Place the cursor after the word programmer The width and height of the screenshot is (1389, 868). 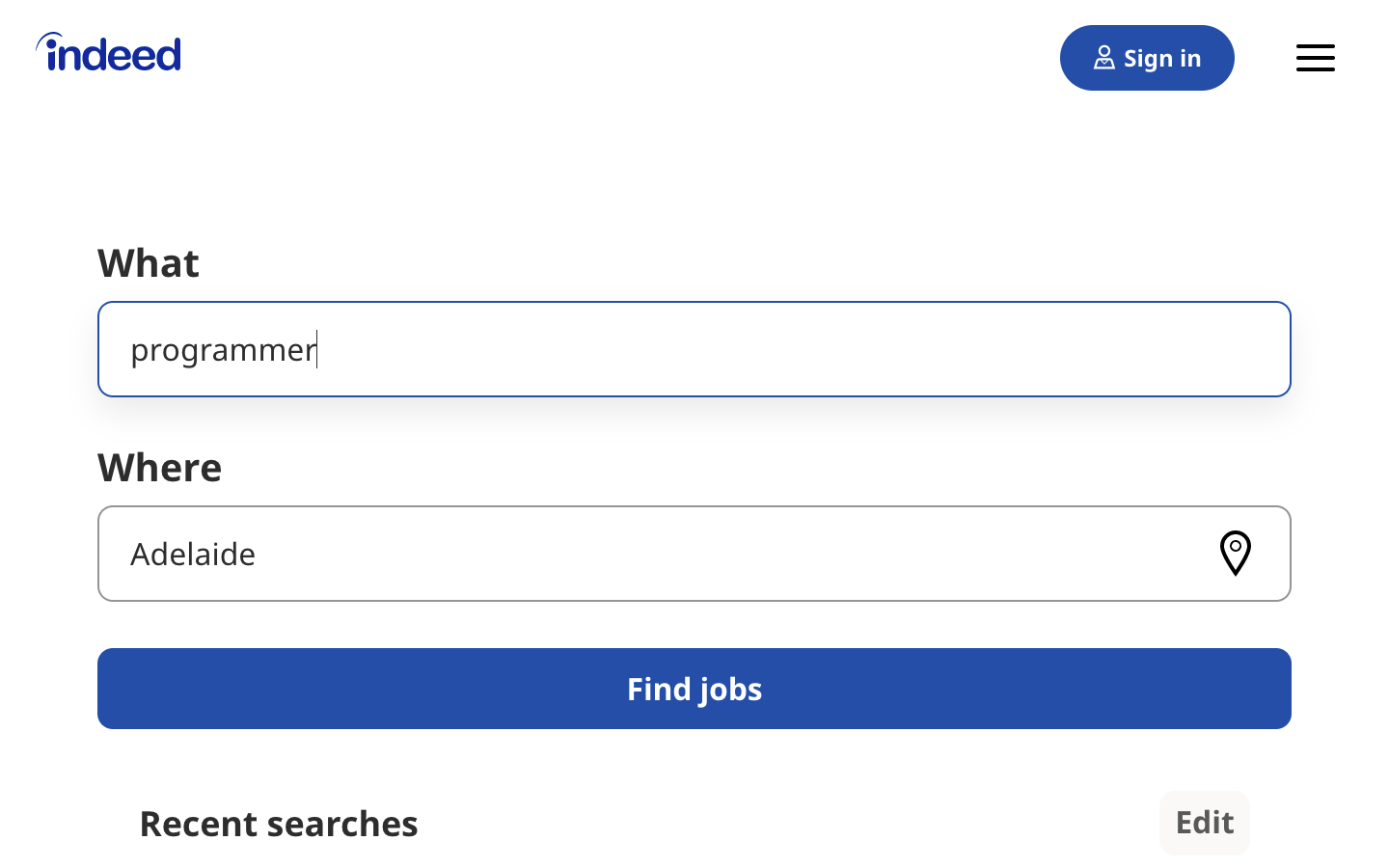tap(316, 349)
